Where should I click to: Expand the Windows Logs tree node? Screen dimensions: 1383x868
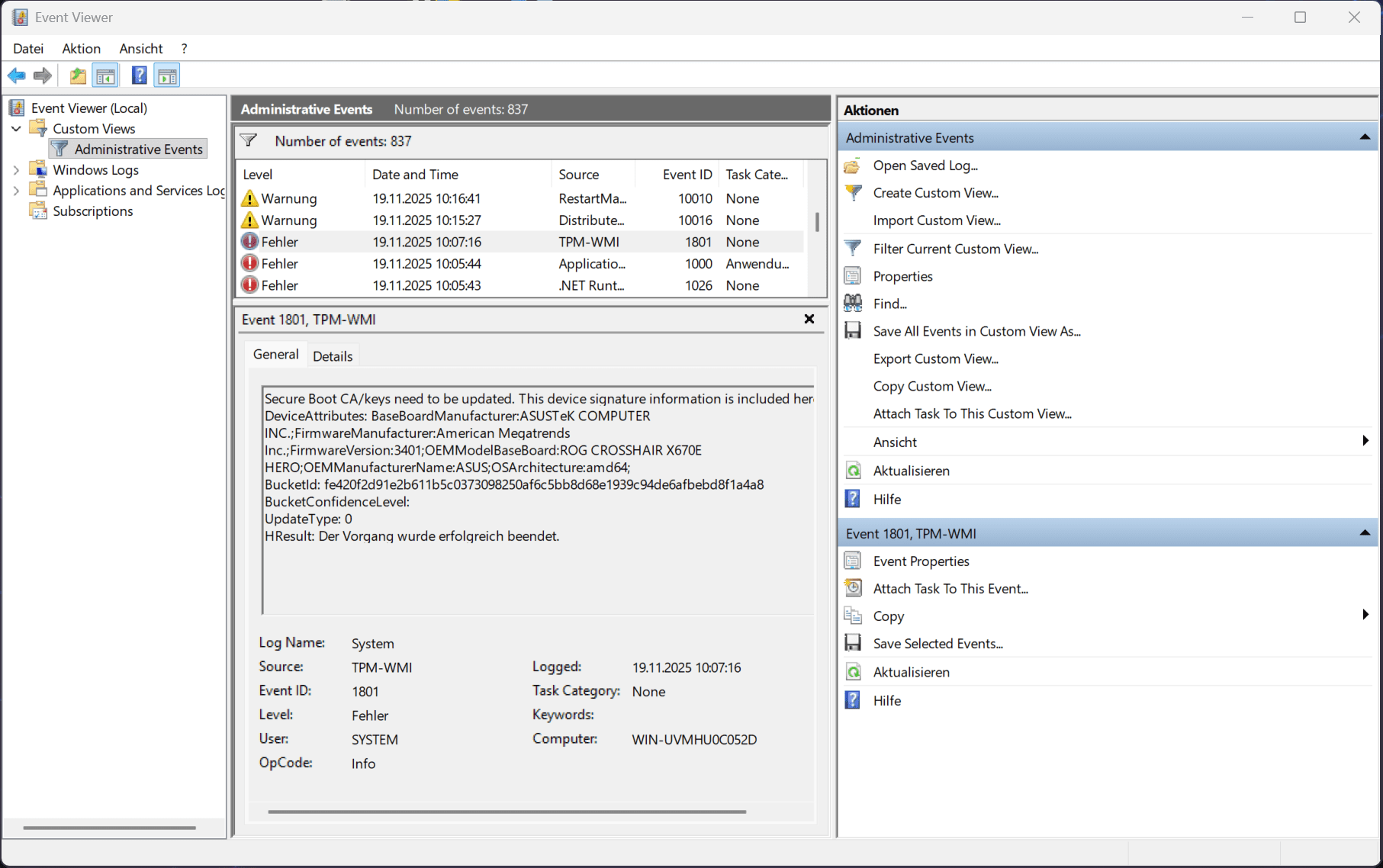click(x=16, y=169)
